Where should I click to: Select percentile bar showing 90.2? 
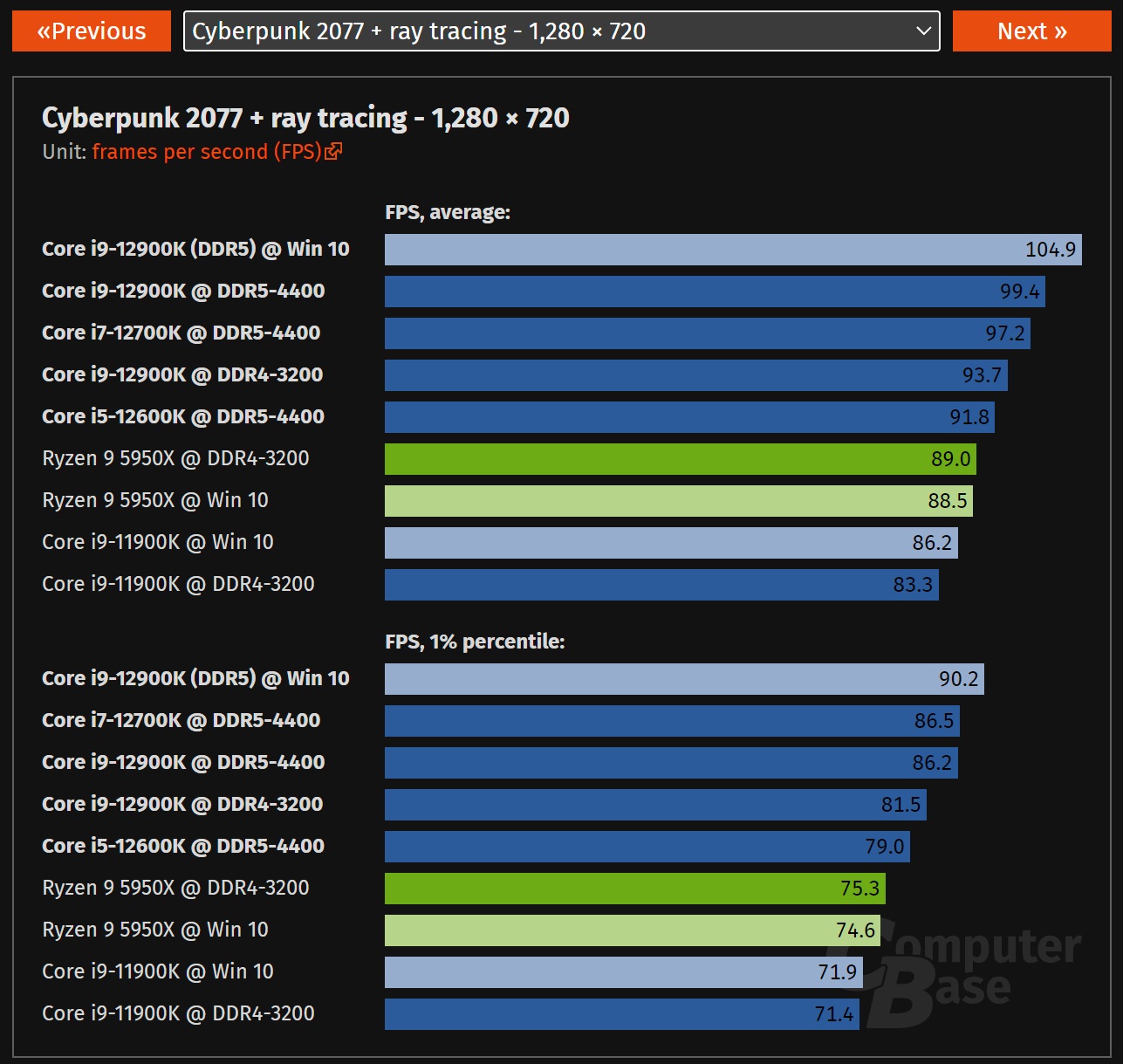point(684,679)
